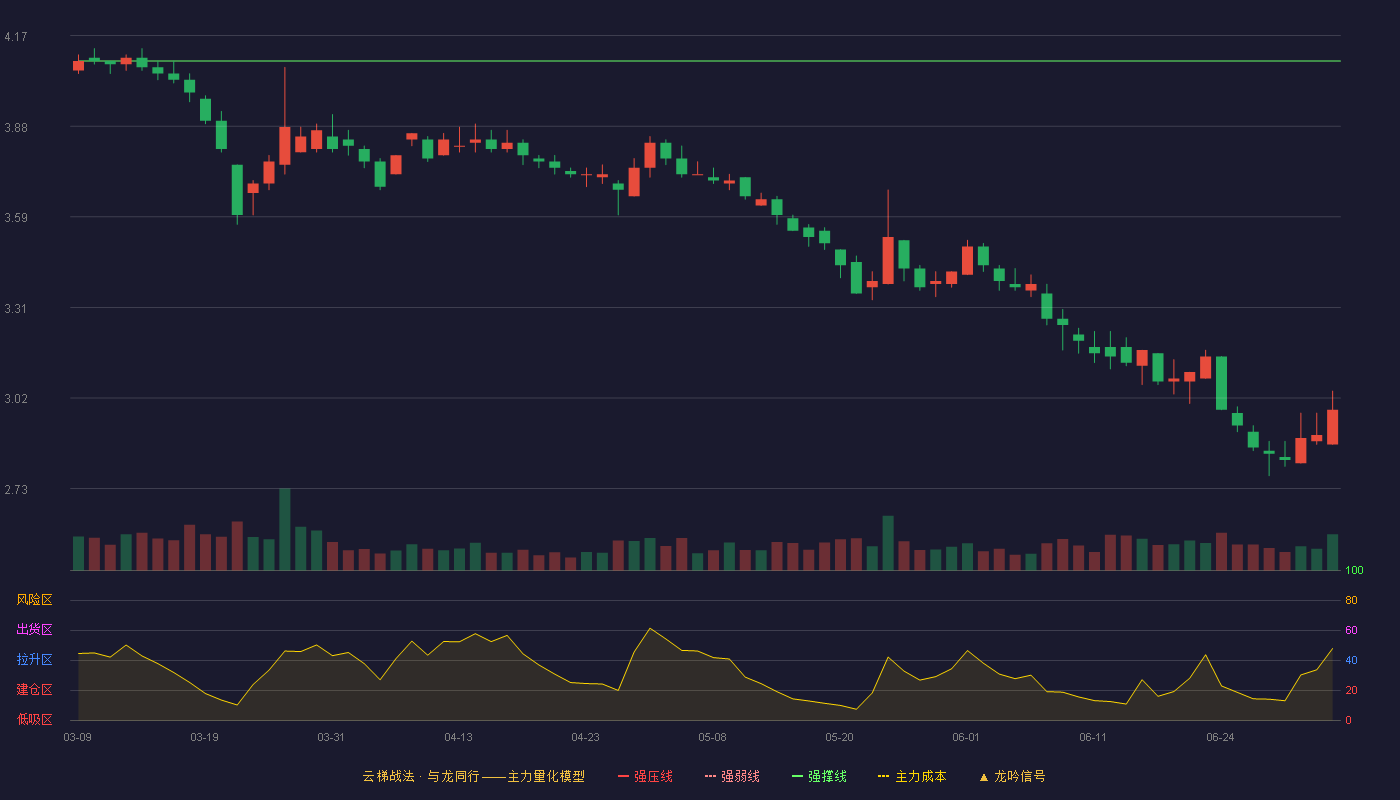This screenshot has width=1400, height=800.
Task: Click the 低吸区 zone label
Action: coord(34,719)
